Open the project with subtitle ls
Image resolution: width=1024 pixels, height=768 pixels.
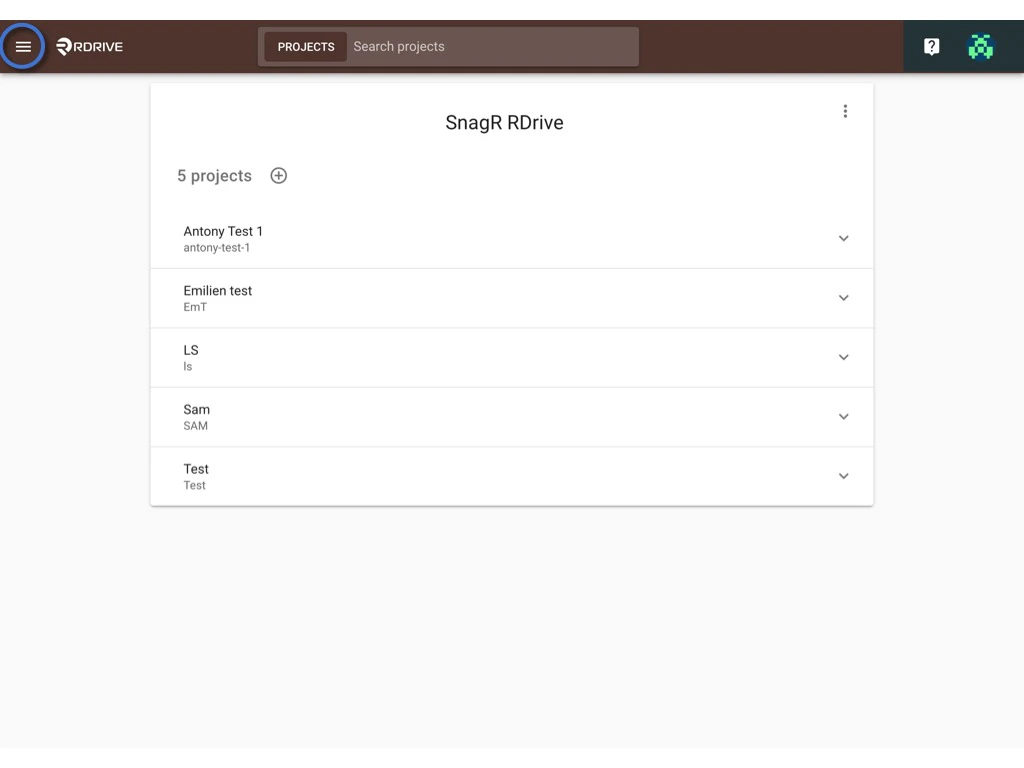pos(191,350)
